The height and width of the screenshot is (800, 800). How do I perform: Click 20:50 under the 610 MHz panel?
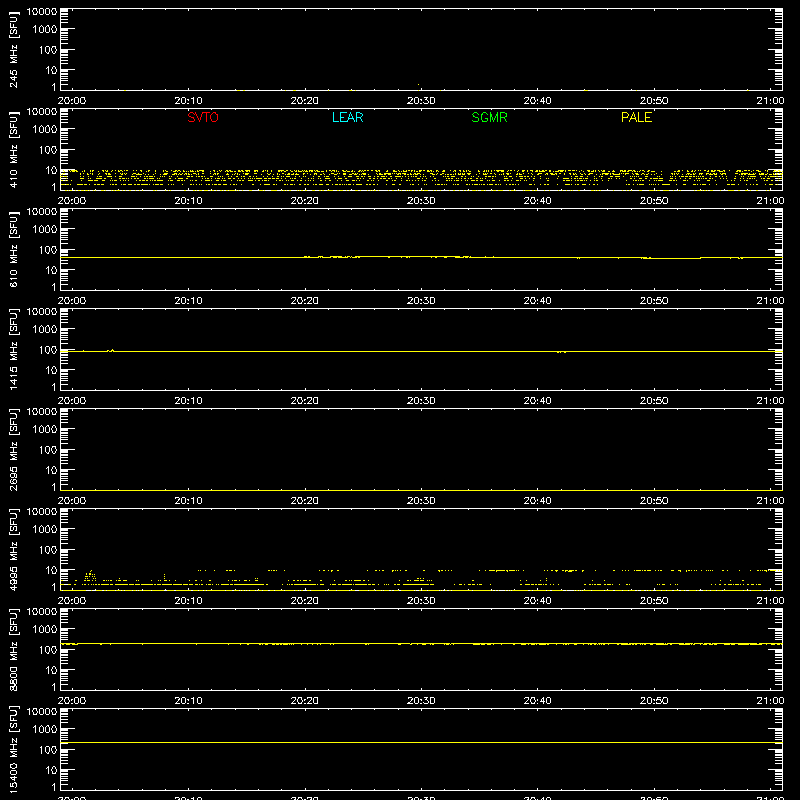coord(654,301)
